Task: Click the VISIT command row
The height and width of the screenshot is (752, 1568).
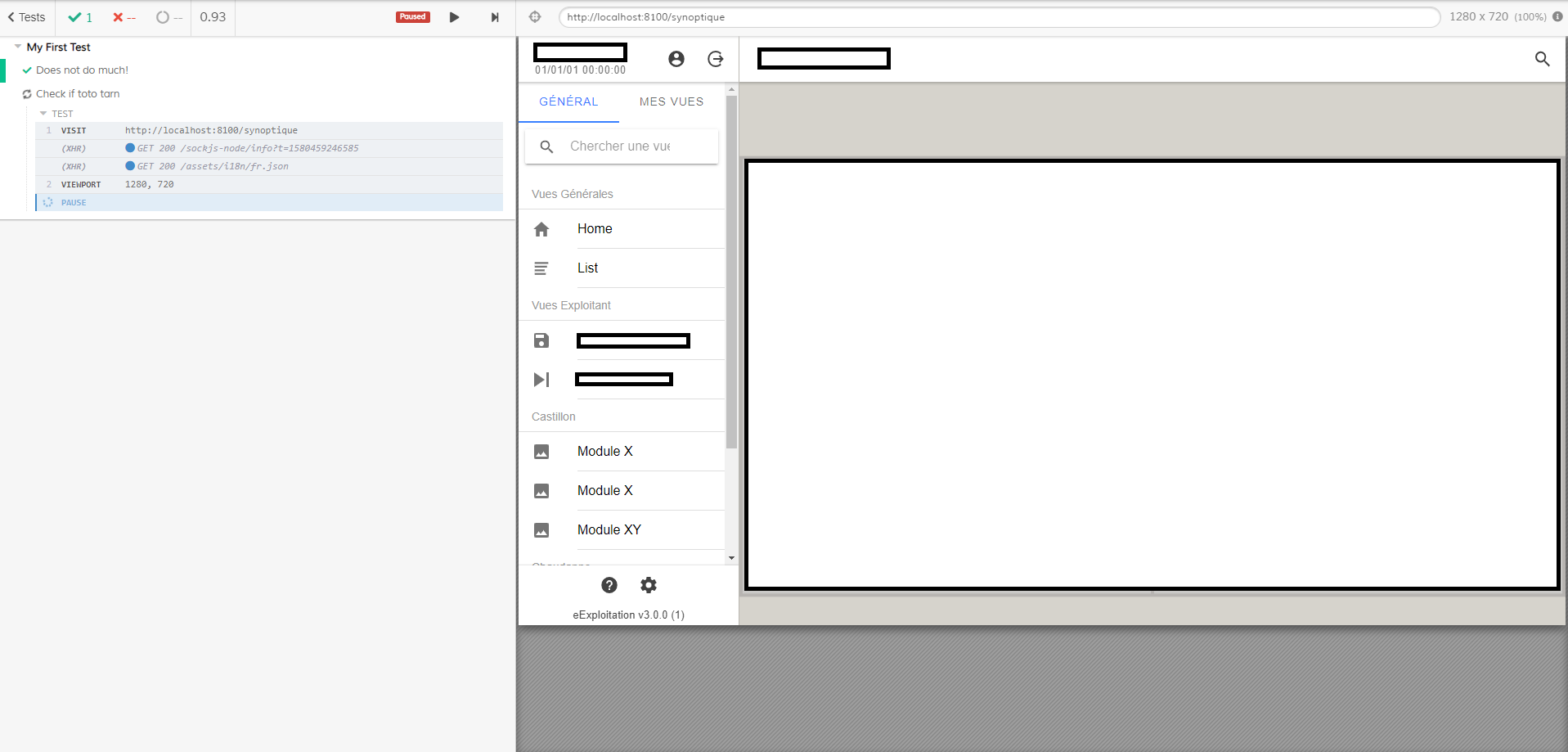Action: pos(269,131)
